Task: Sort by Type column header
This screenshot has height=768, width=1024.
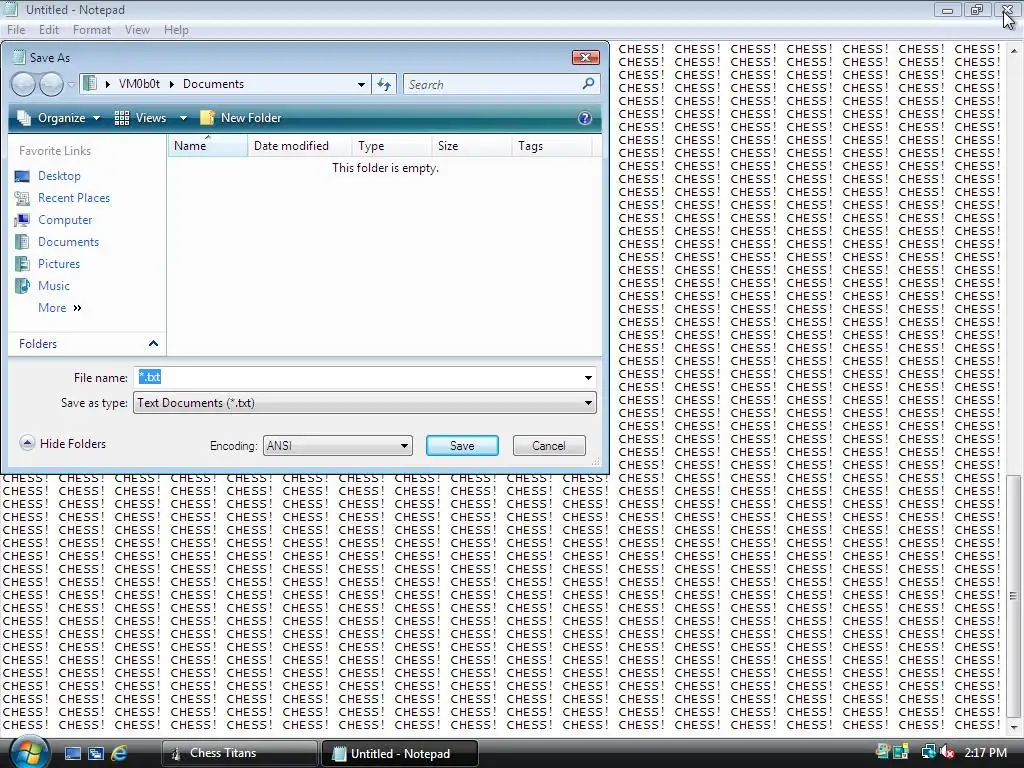Action: point(391,146)
